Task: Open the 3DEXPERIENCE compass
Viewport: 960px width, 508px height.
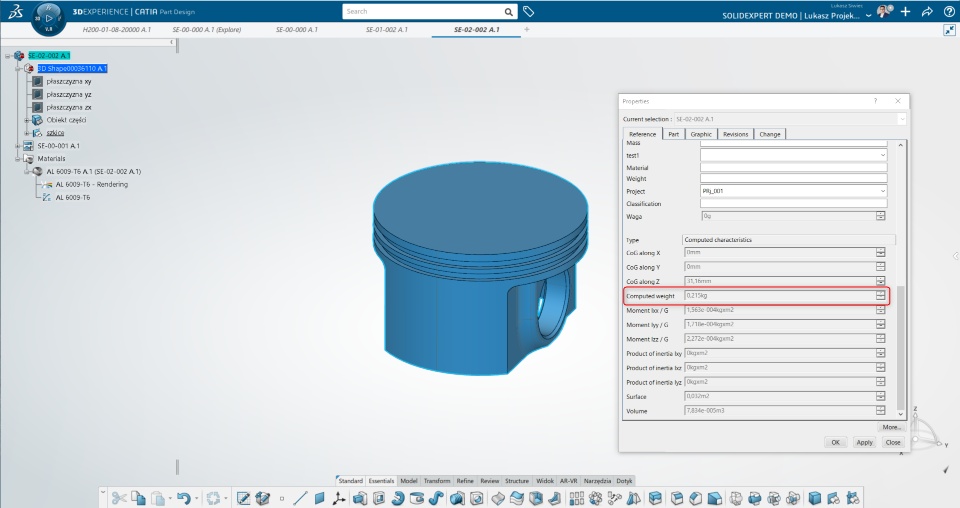Action: pyautogui.click(x=48, y=18)
